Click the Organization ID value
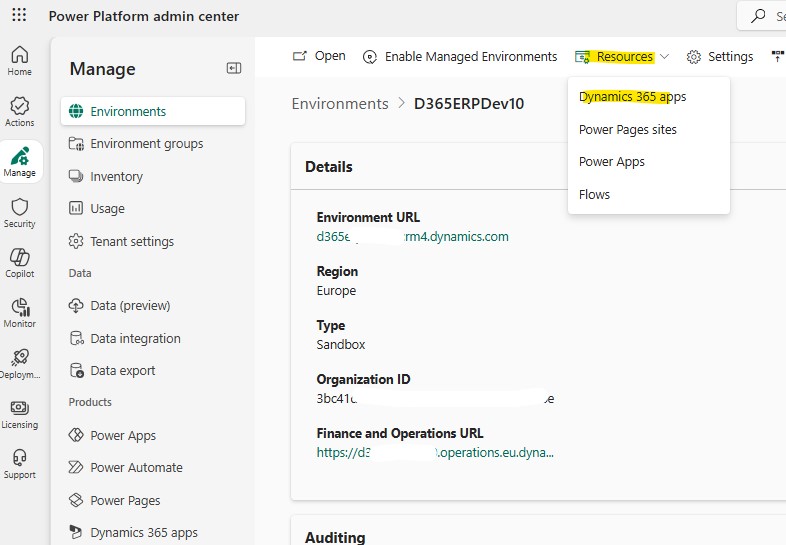Screen dimensions: 786x545 (x=435, y=399)
